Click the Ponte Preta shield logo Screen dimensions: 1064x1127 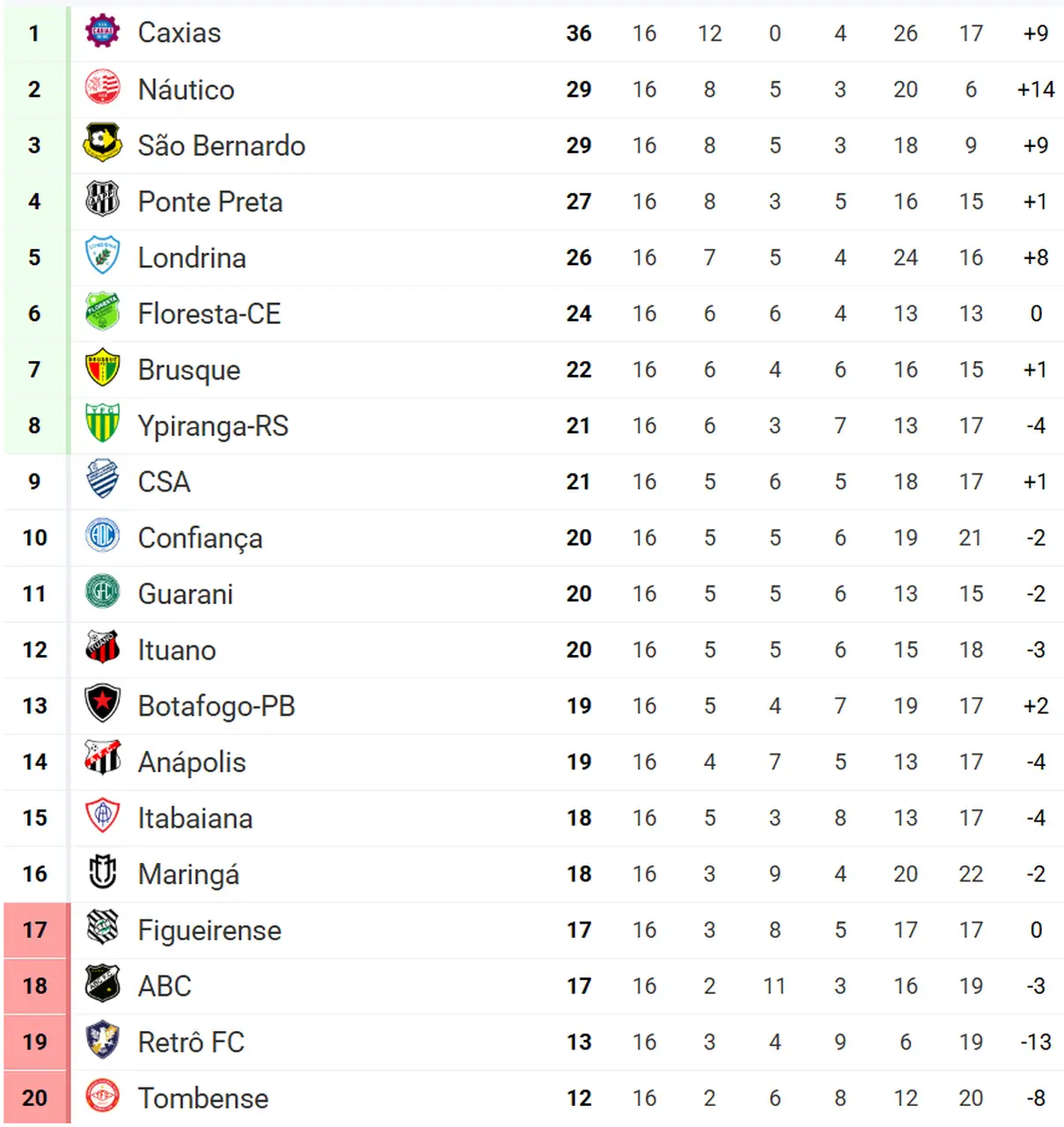point(102,201)
